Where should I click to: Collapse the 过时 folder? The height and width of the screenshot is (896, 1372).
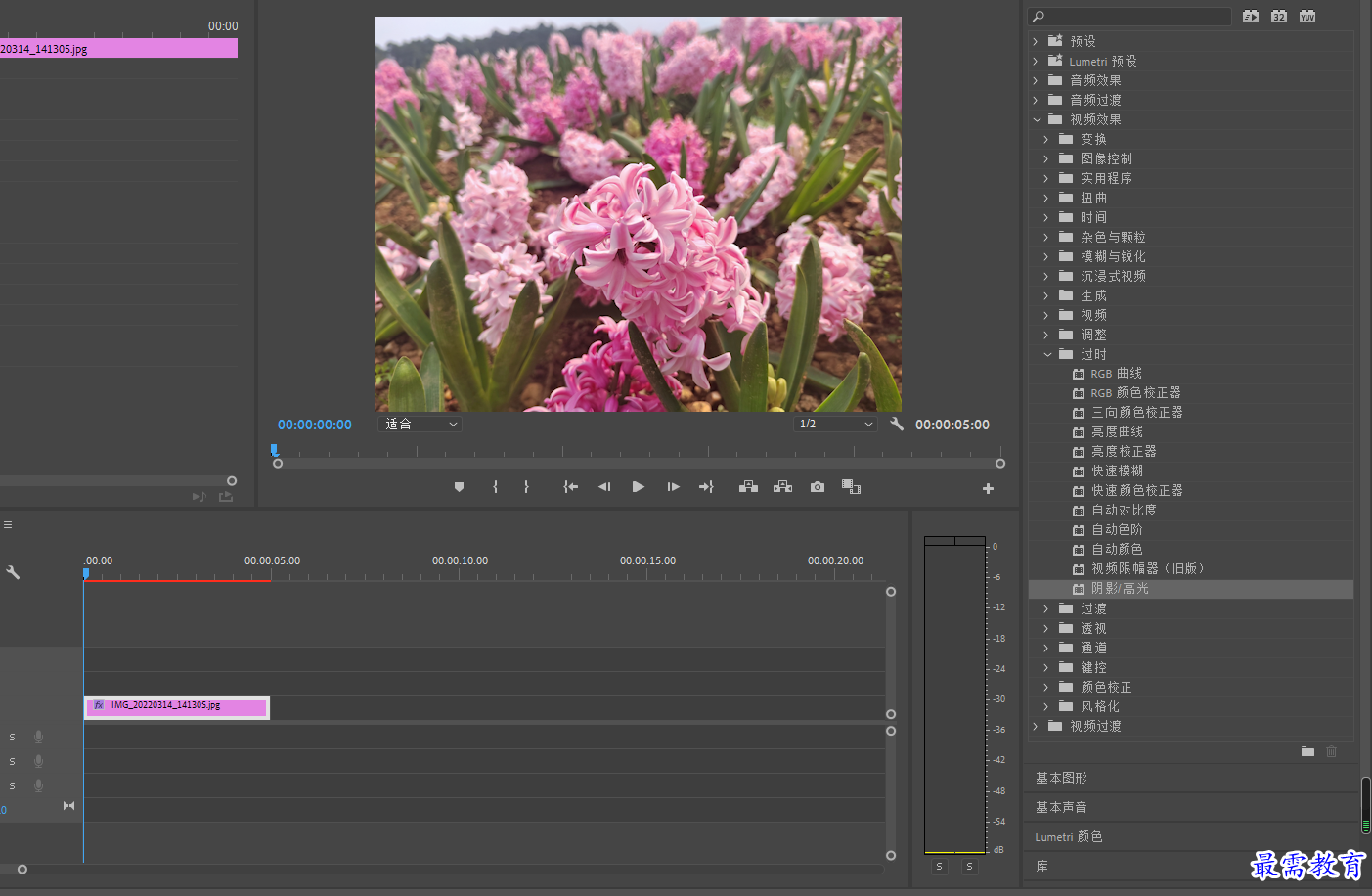[1047, 354]
